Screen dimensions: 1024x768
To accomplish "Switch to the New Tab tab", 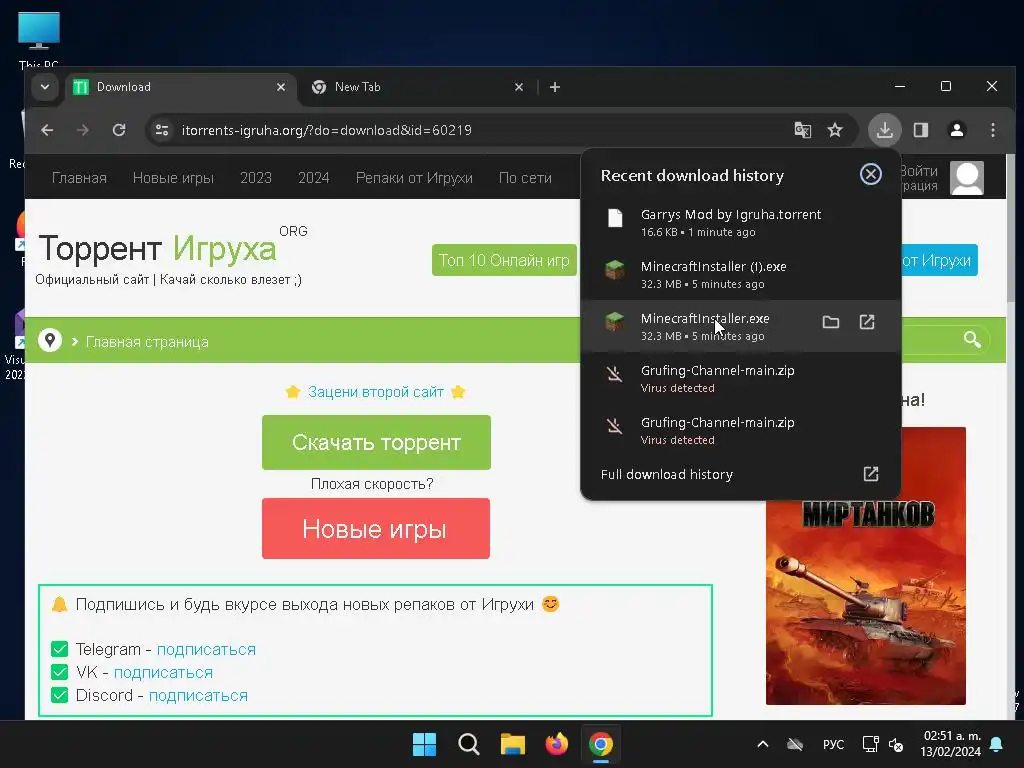I will click(x=418, y=87).
